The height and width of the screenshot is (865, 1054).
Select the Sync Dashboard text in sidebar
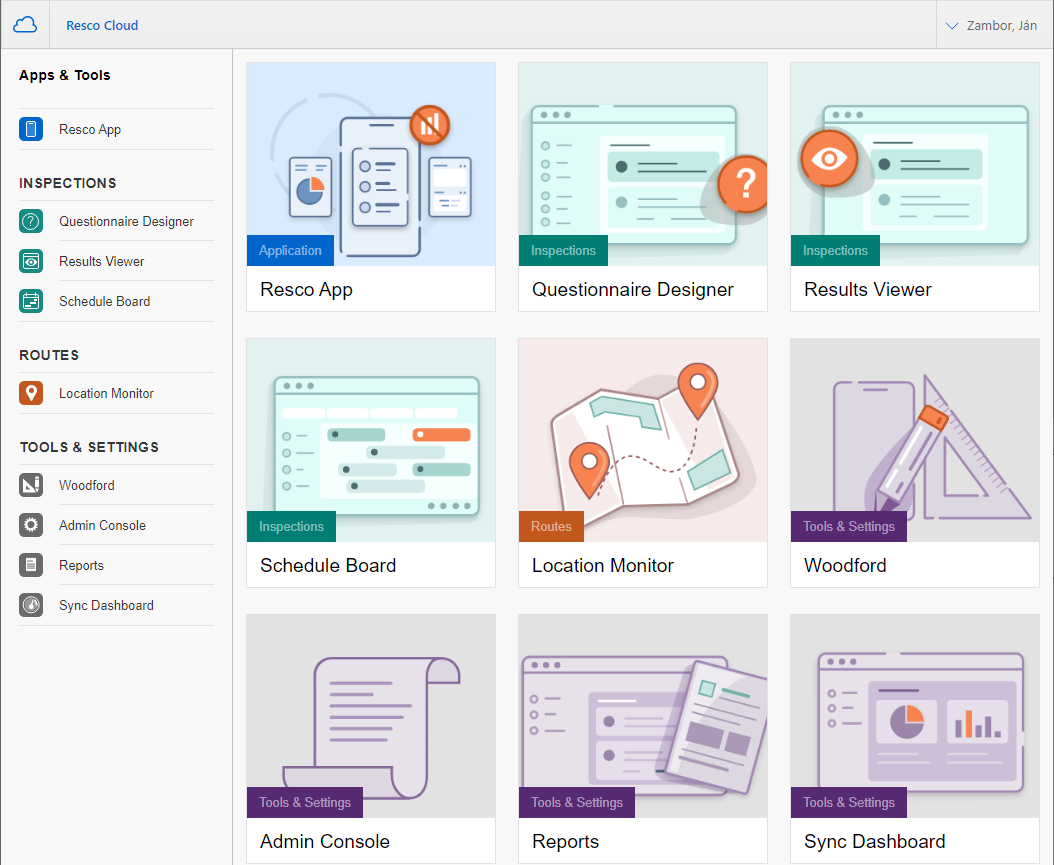[x=106, y=605]
